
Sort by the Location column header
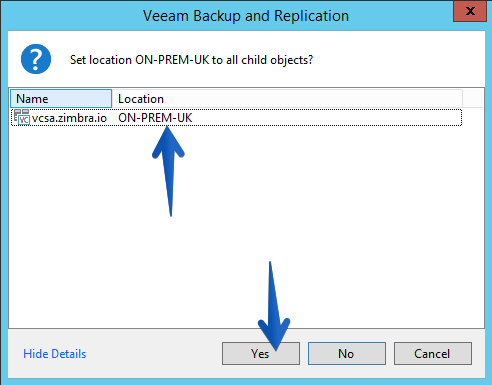pos(287,99)
